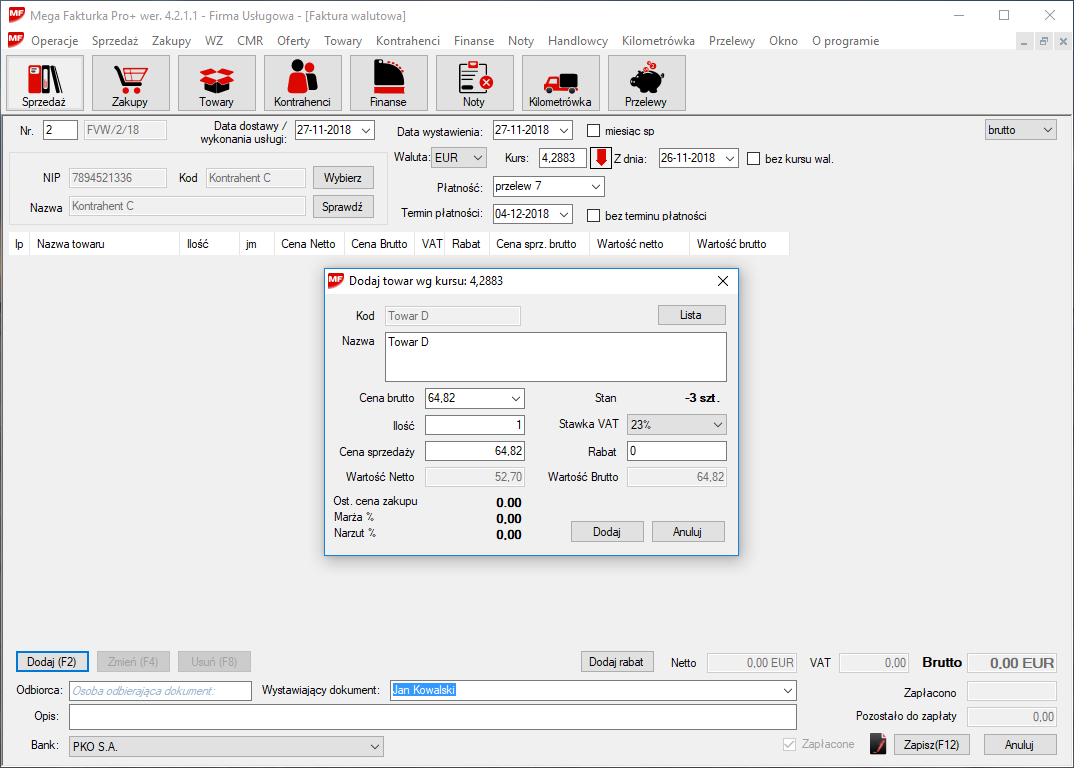This screenshot has height=768, width=1074.
Task: Click the red arrow exchange rate download icon
Action: pyautogui.click(x=601, y=158)
